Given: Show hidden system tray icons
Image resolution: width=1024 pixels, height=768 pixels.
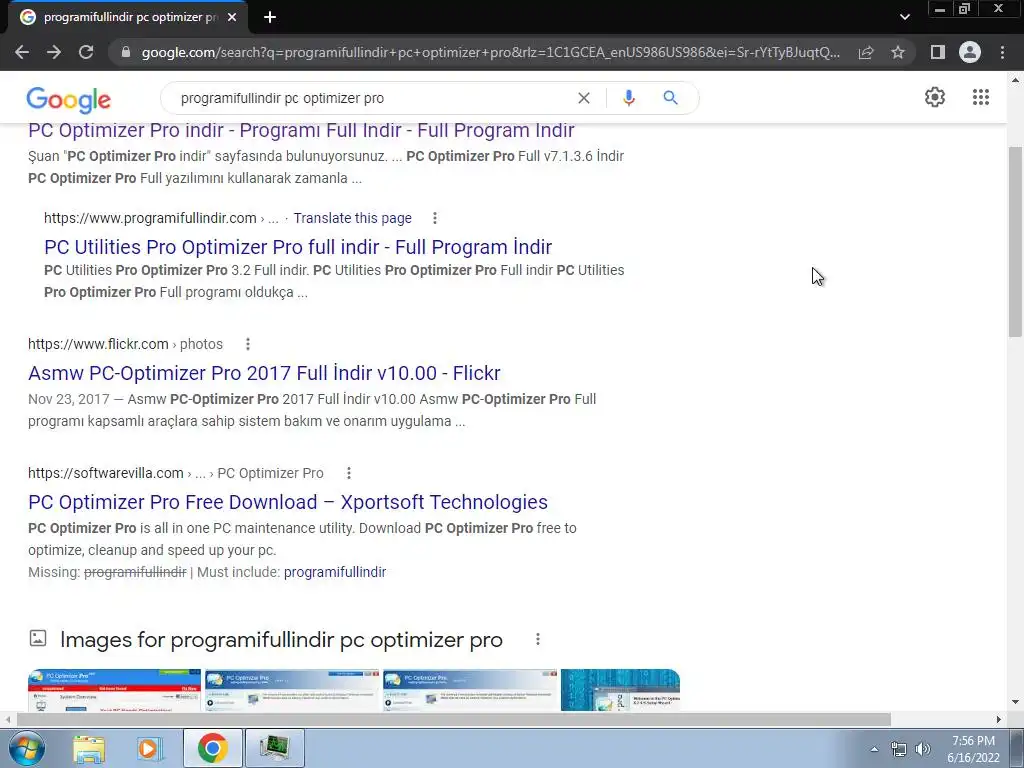Looking at the screenshot, I should (x=874, y=749).
